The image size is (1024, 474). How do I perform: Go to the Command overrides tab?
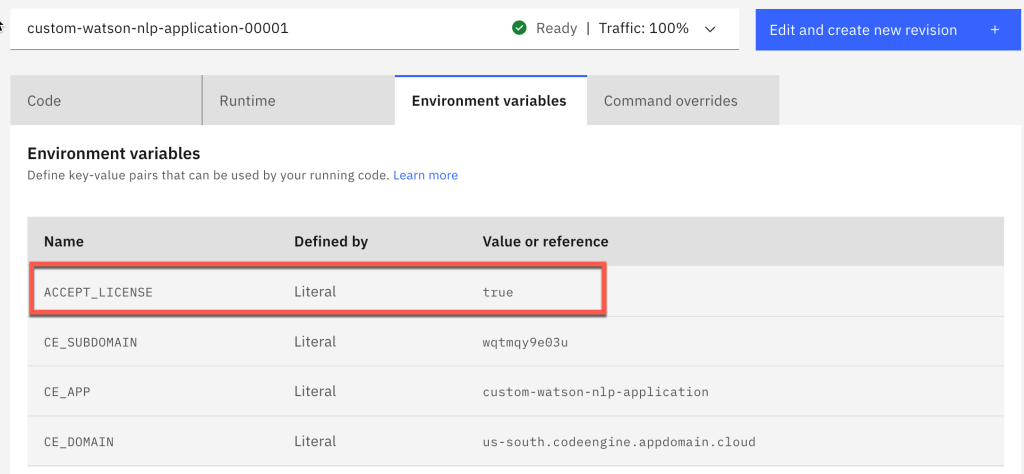(x=670, y=101)
